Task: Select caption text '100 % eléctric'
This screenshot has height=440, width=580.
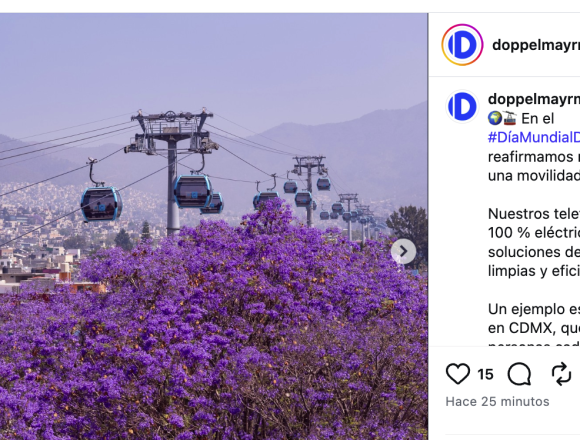Action: [x=534, y=233]
